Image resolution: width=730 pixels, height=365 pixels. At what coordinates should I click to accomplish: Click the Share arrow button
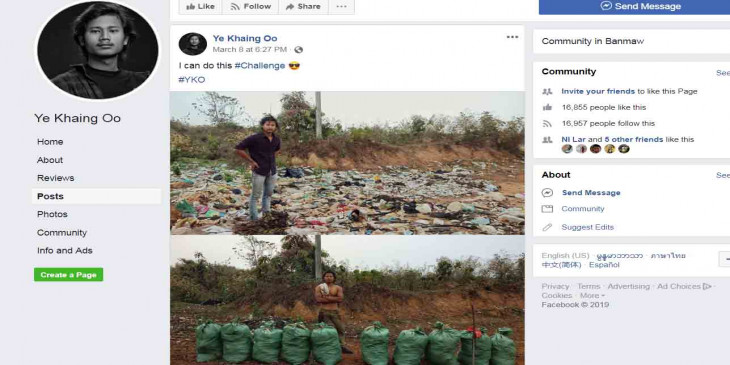tap(303, 7)
